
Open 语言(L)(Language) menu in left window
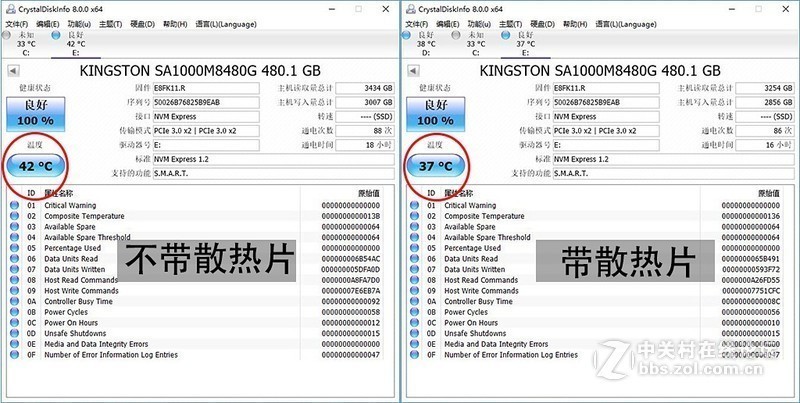tap(226, 24)
